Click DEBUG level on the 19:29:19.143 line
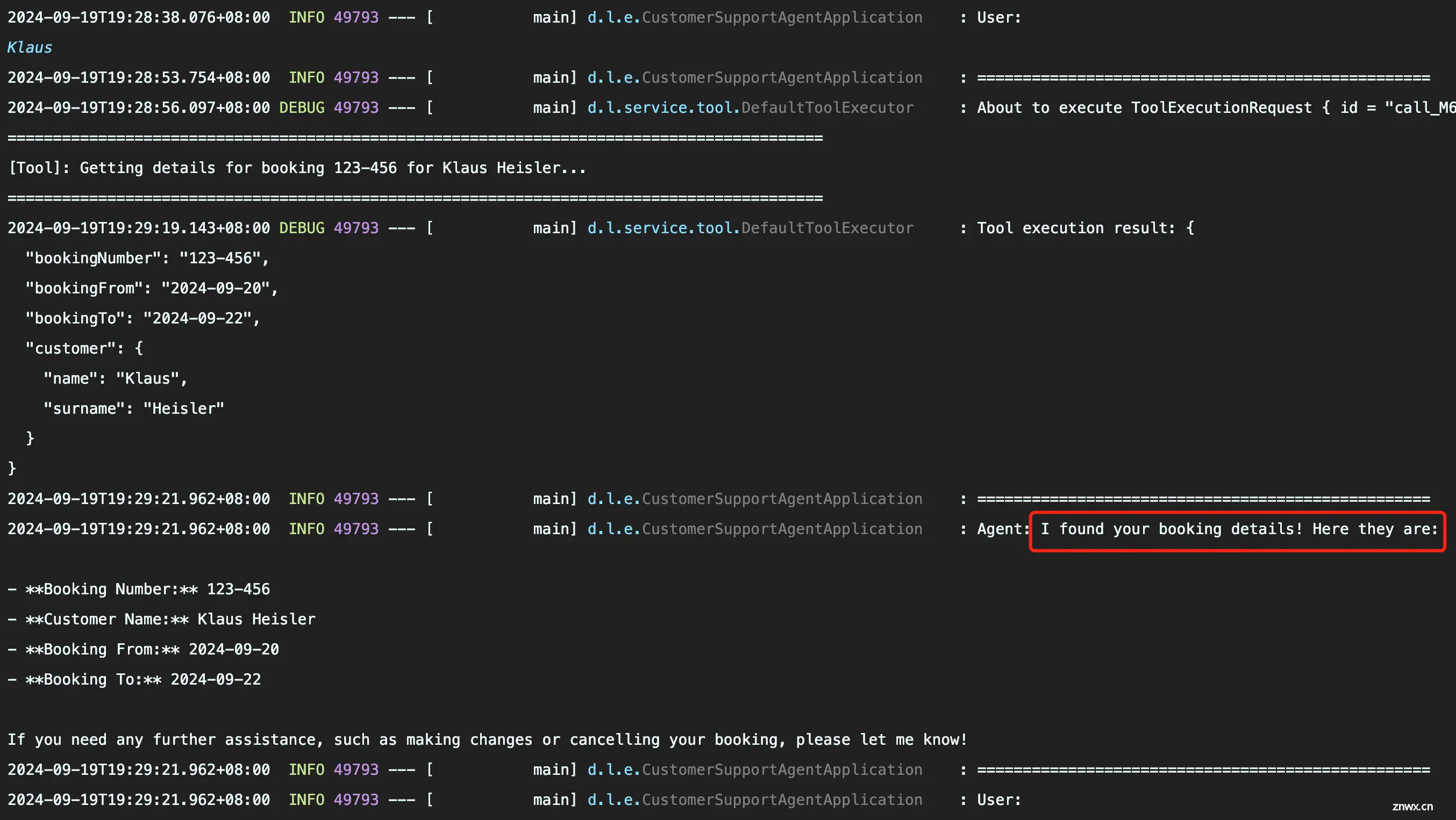The height and width of the screenshot is (820, 1456). [x=302, y=228]
